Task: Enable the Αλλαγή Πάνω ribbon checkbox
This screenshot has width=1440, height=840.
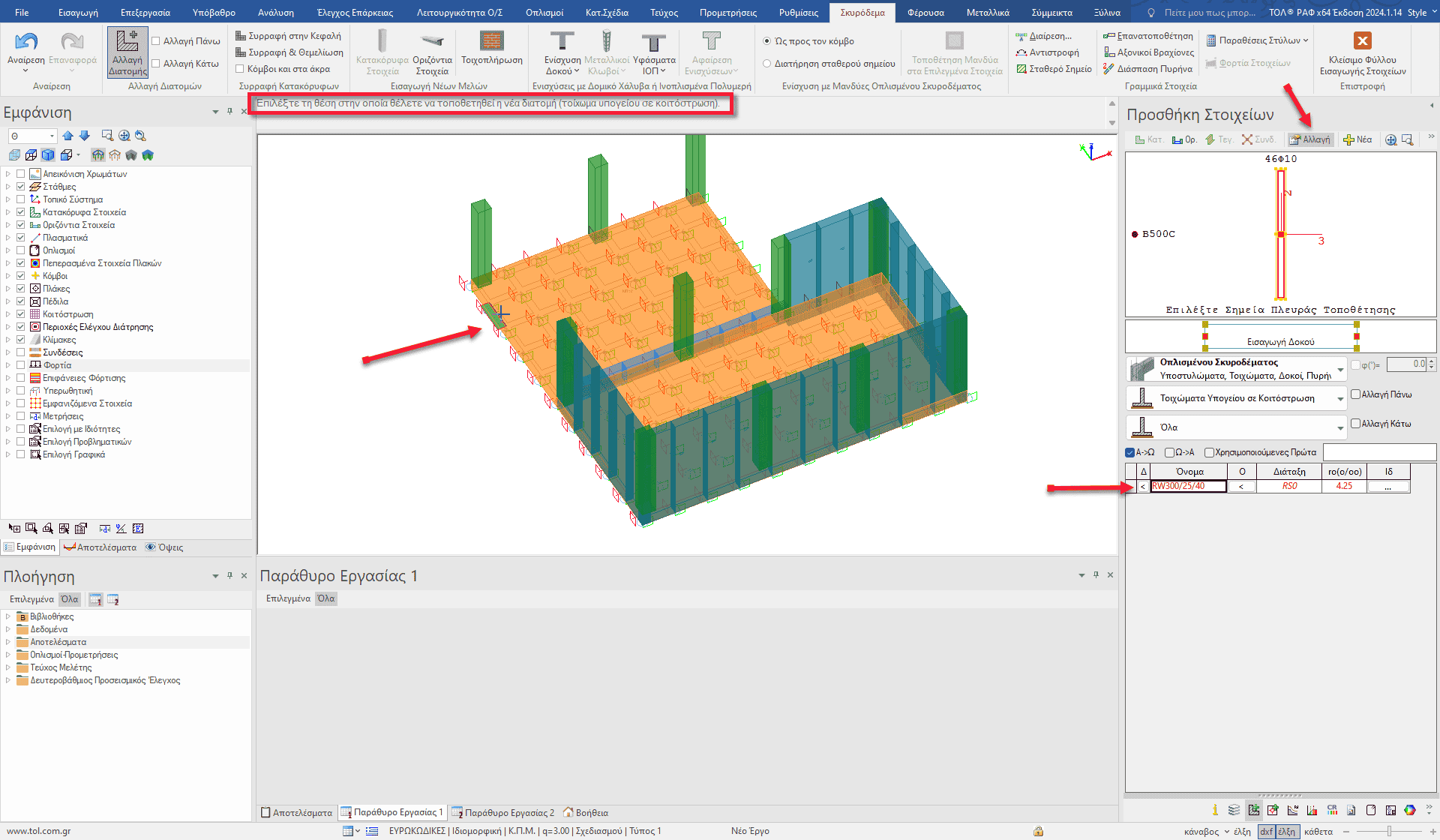Action: tap(156, 41)
